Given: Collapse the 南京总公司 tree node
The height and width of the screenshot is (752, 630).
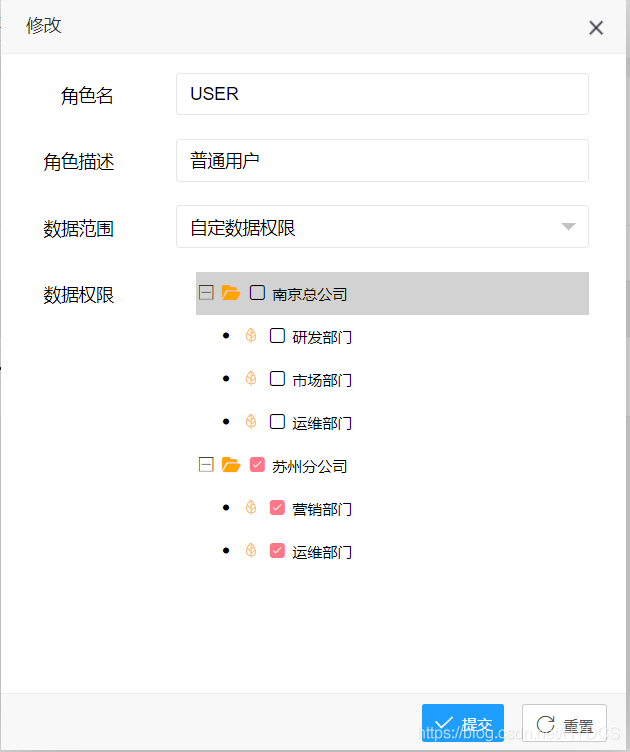Looking at the screenshot, I should pos(206,293).
